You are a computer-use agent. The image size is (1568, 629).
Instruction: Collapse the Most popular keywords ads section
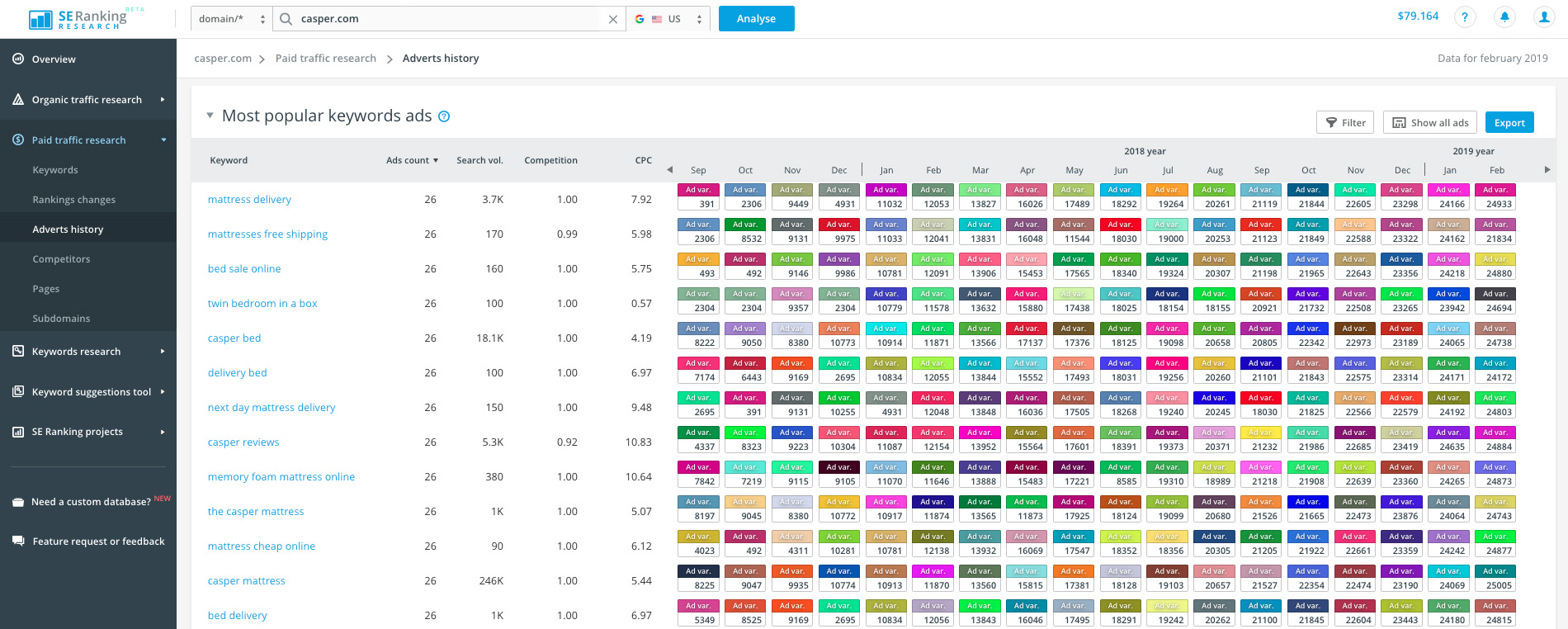pos(210,116)
